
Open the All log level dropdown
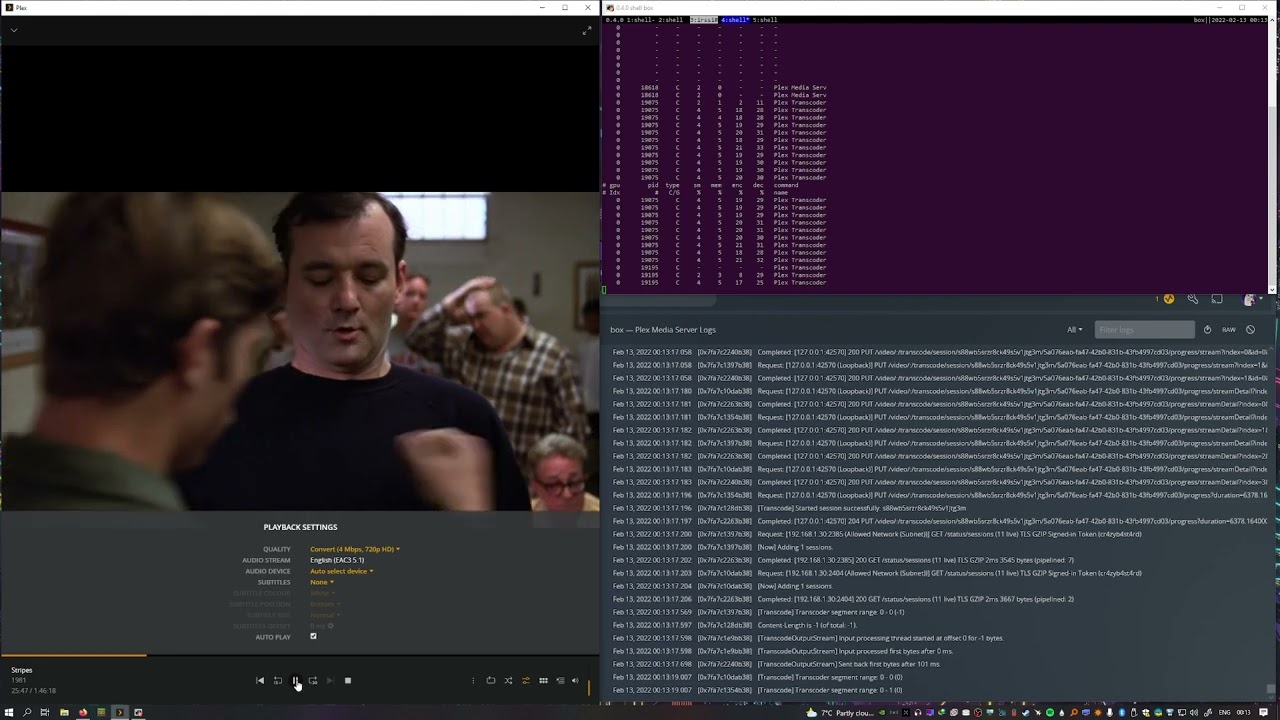[x=1074, y=330]
